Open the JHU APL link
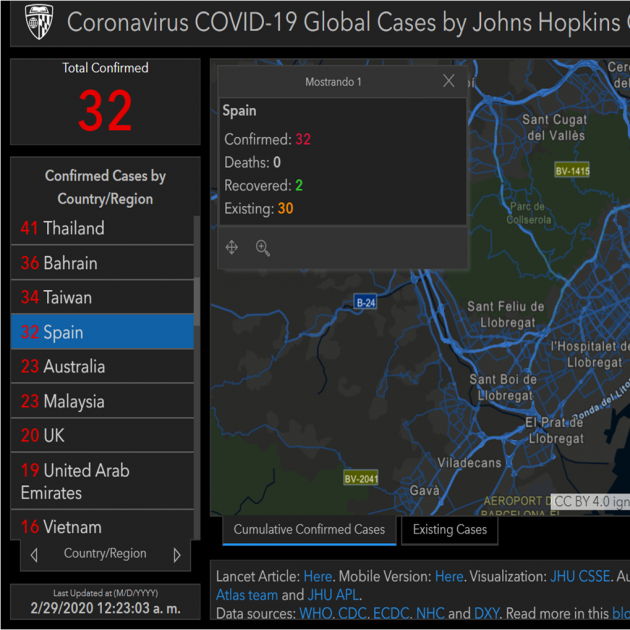Screen dimensions: 630x630 coord(333,595)
